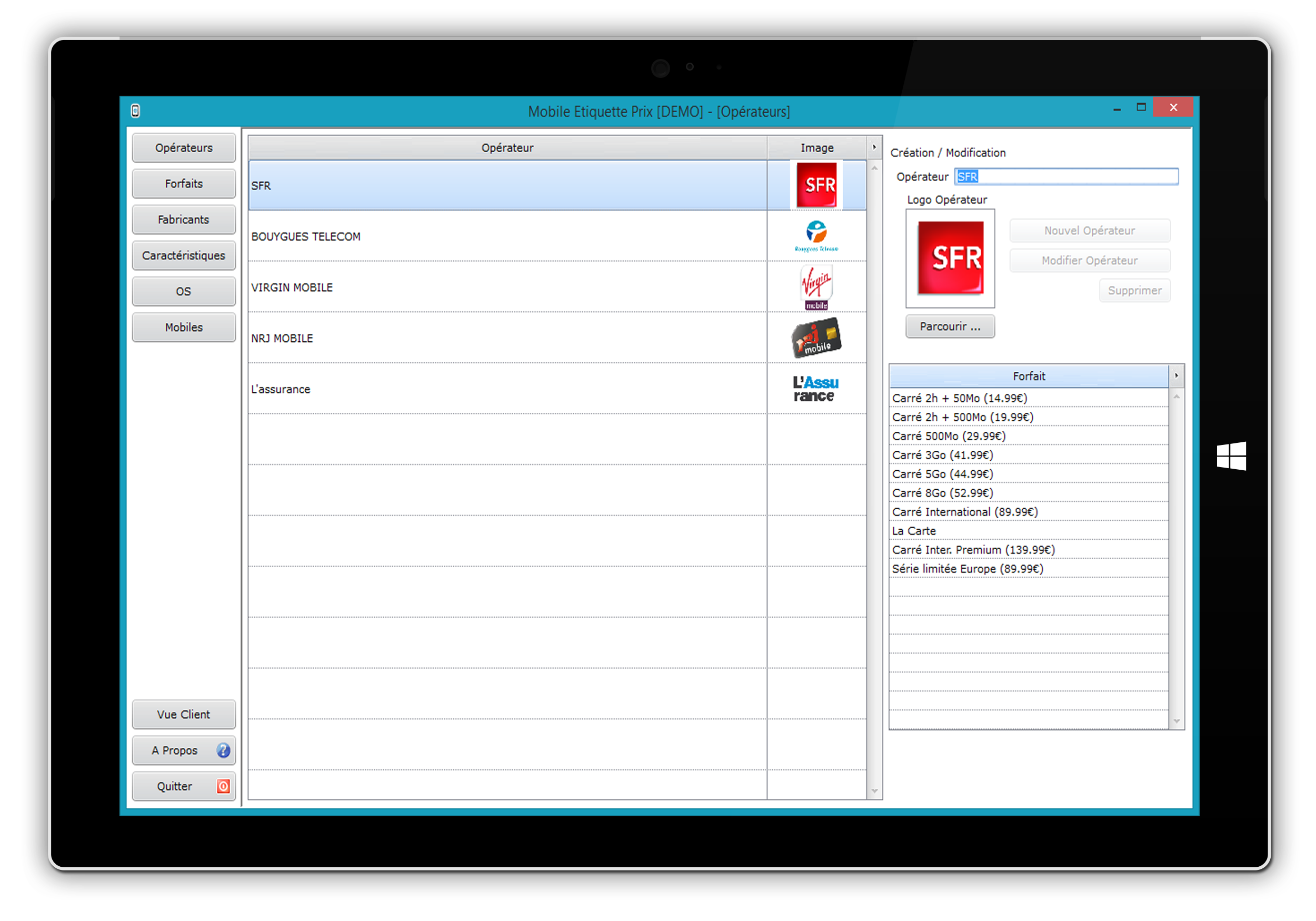Open the Fabricants section
The width and height of the screenshot is (1316, 921).
coord(183,220)
